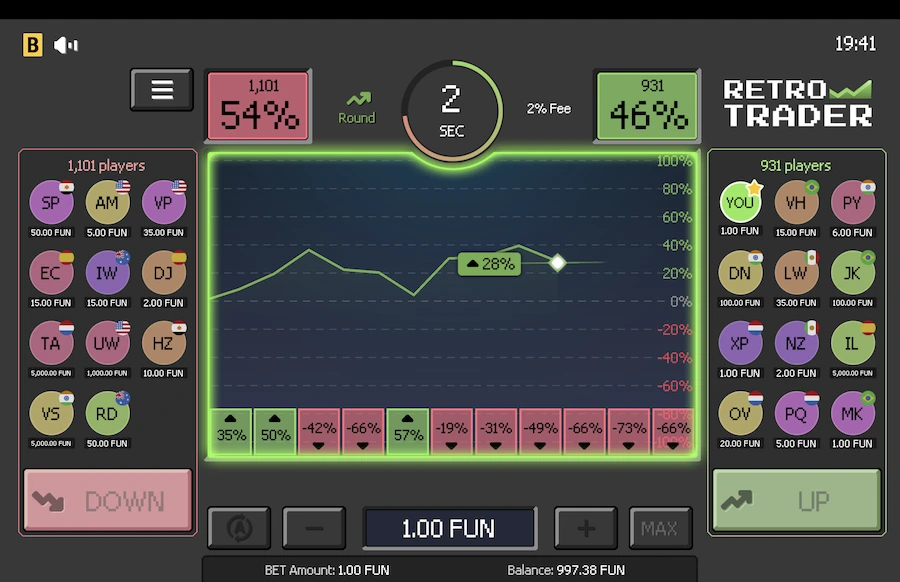
Task: Click the 28% chart value marker
Action: [490, 264]
